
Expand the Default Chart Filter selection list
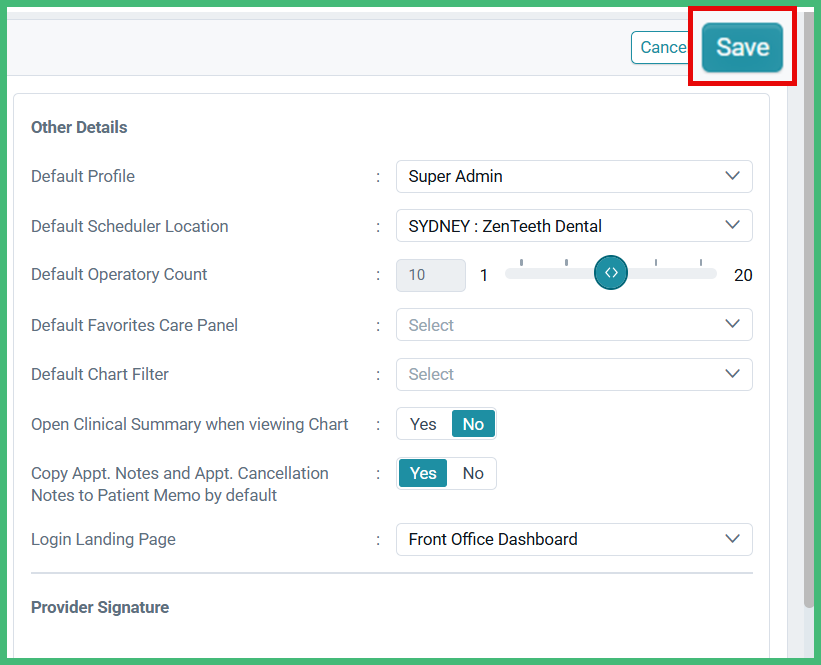(x=574, y=374)
